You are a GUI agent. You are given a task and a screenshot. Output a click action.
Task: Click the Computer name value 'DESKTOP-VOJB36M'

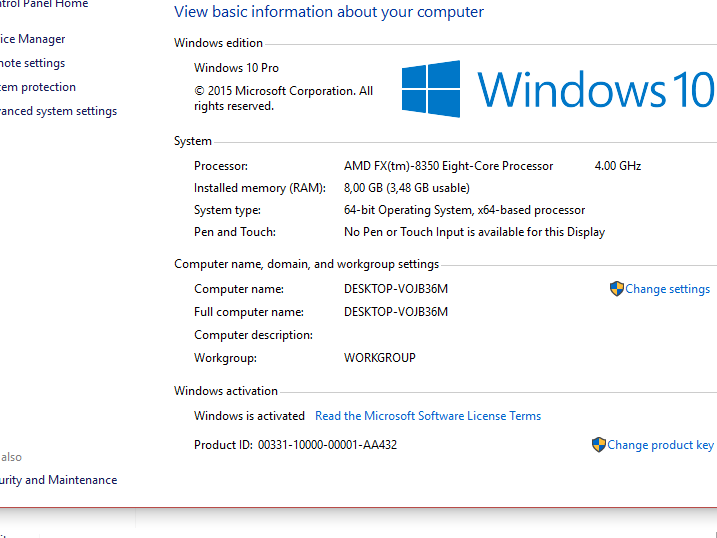(x=396, y=289)
